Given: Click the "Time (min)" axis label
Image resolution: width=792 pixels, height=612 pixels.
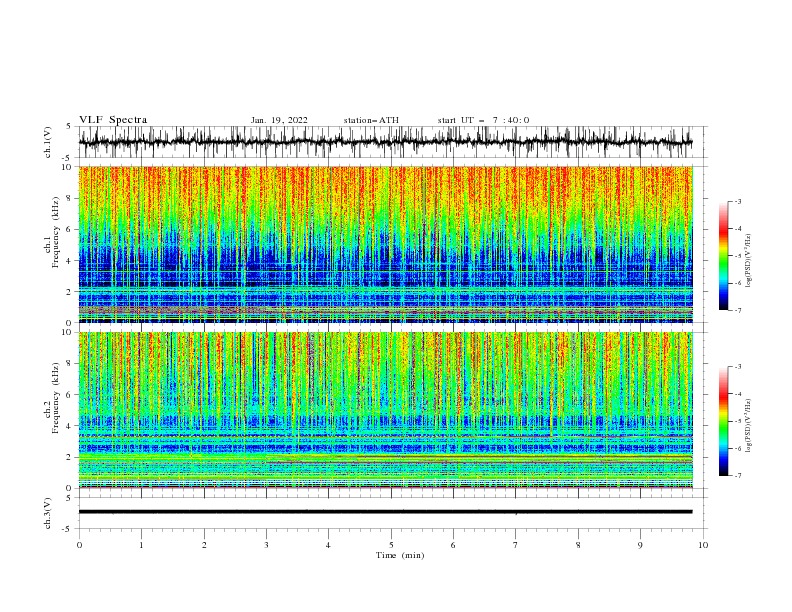Looking at the screenshot, I should tap(400, 555).
